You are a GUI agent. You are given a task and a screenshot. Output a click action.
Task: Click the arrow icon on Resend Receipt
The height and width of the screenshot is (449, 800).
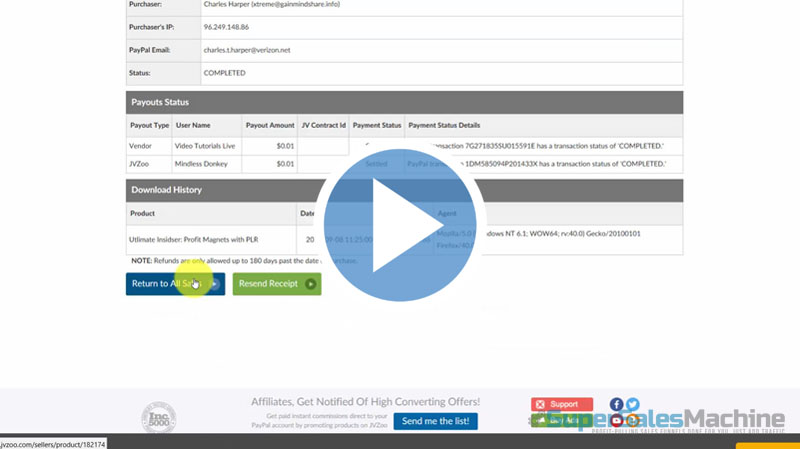point(311,284)
